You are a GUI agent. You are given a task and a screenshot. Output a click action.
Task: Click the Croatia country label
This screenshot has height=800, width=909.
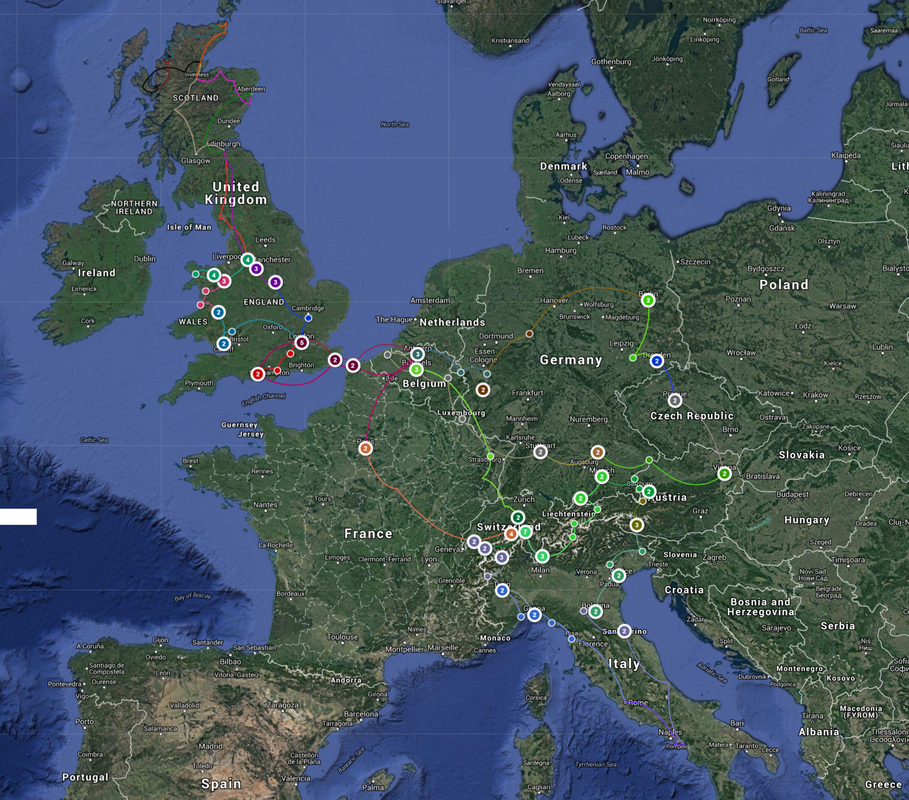coord(684,590)
